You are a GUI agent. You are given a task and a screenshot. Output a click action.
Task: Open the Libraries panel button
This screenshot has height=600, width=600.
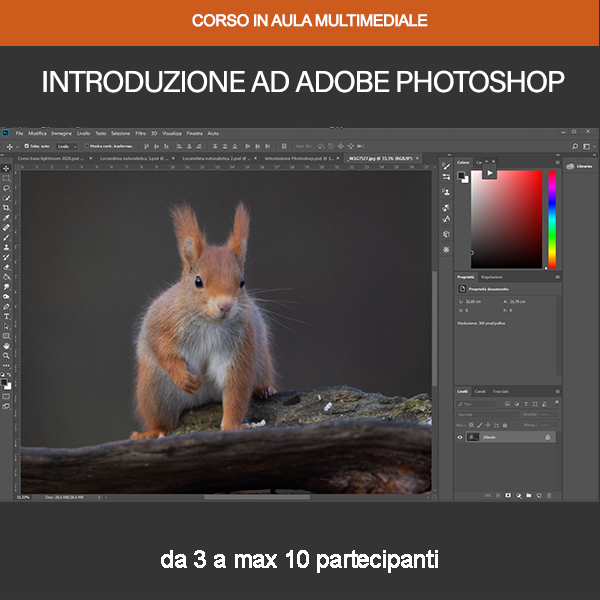[579, 166]
